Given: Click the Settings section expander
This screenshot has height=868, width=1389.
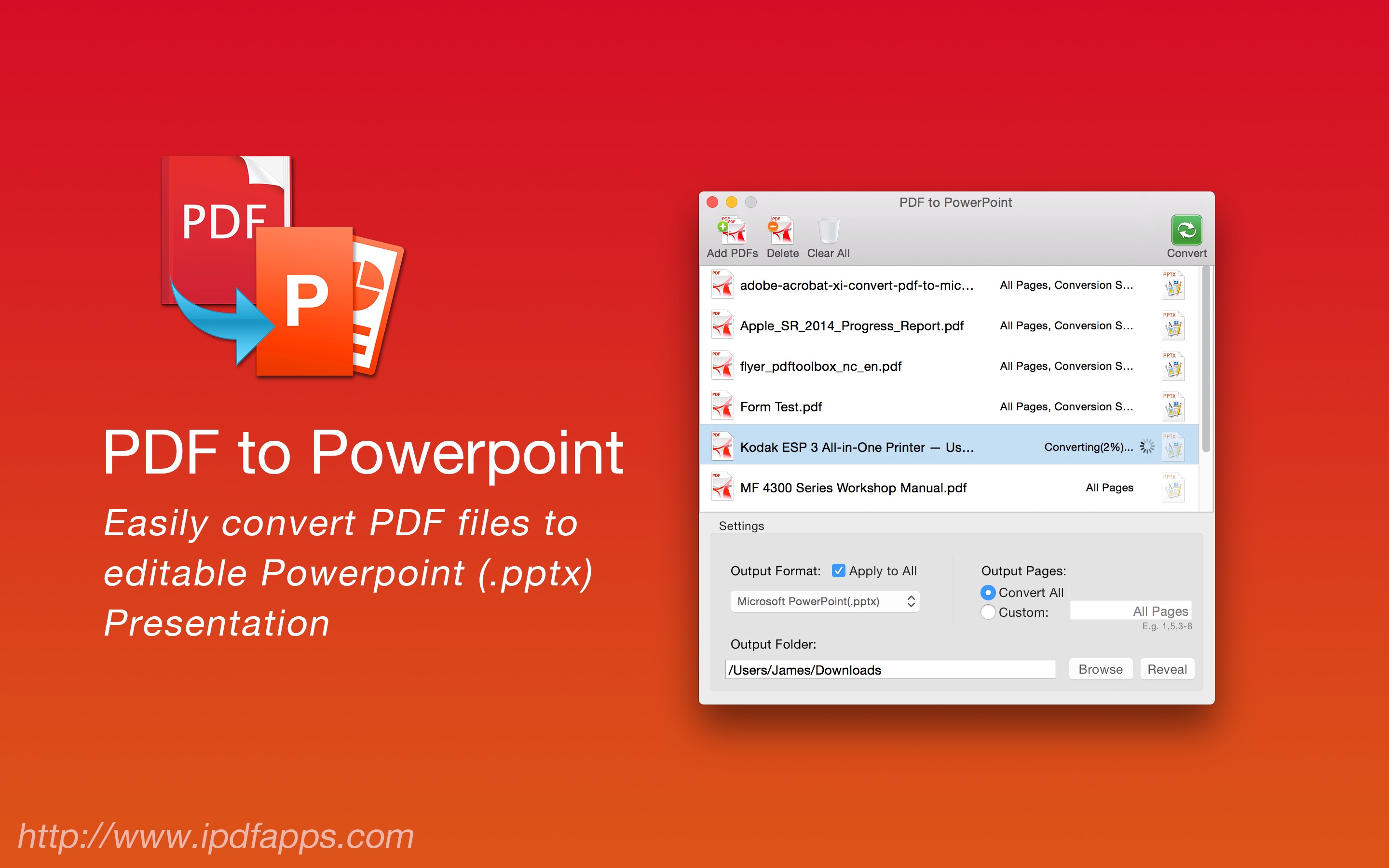Looking at the screenshot, I should (x=735, y=525).
